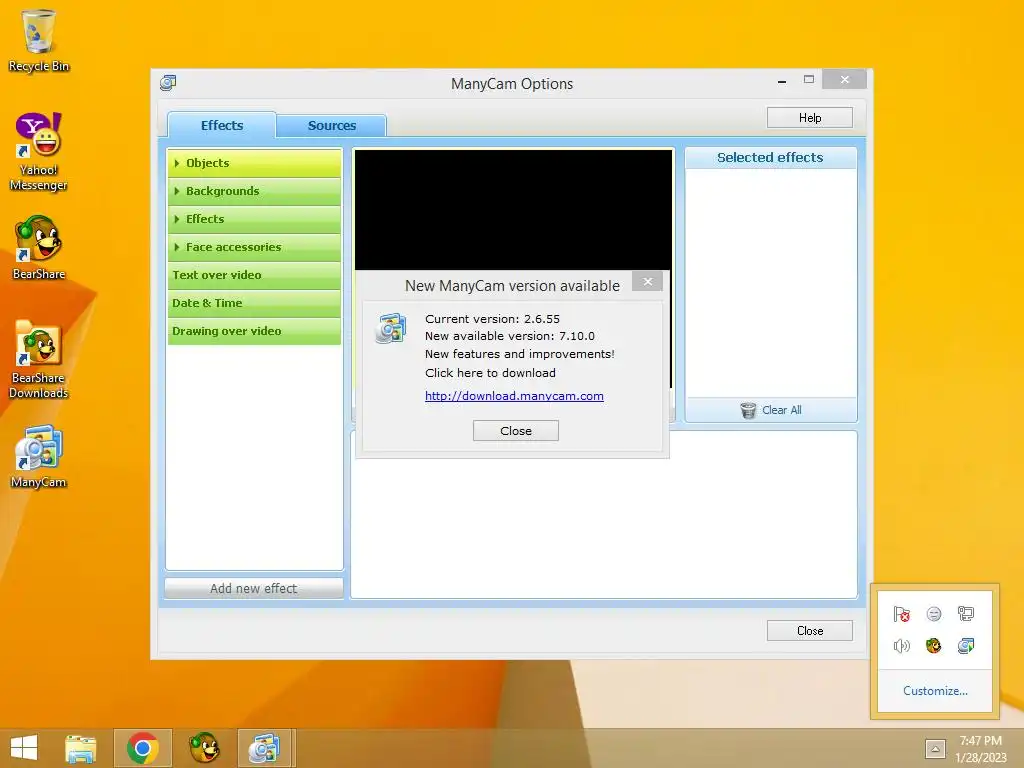This screenshot has width=1024, height=768.
Task: Click the Selected effects header
Action: pos(770,157)
